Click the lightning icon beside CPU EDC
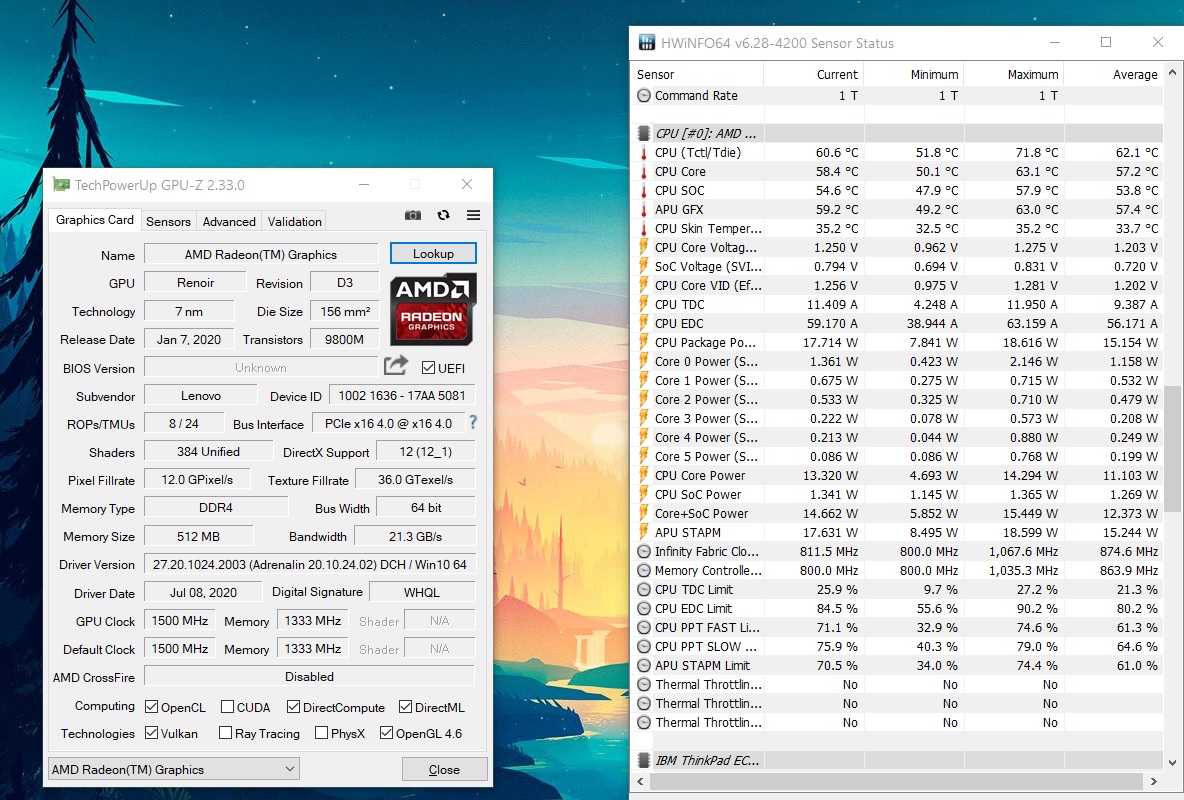The height and width of the screenshot is (800, 1184). (644, 323)
